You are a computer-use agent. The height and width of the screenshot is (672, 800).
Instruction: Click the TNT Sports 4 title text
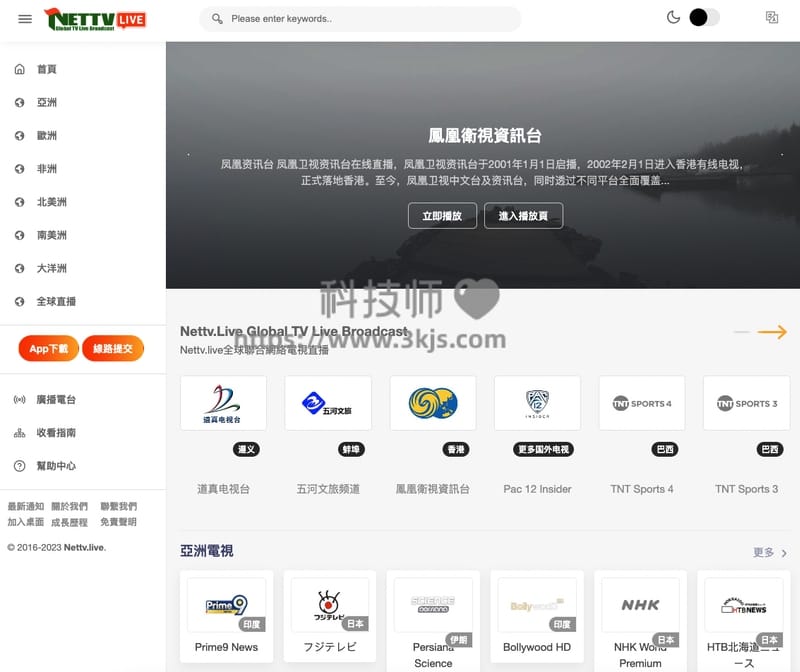tap(642, 489)
